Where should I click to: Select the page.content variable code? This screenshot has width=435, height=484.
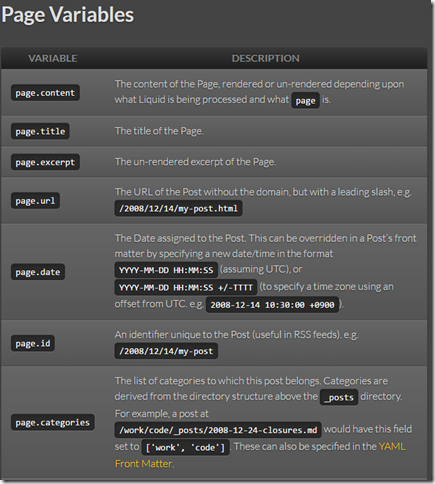(x=45, y=93)
